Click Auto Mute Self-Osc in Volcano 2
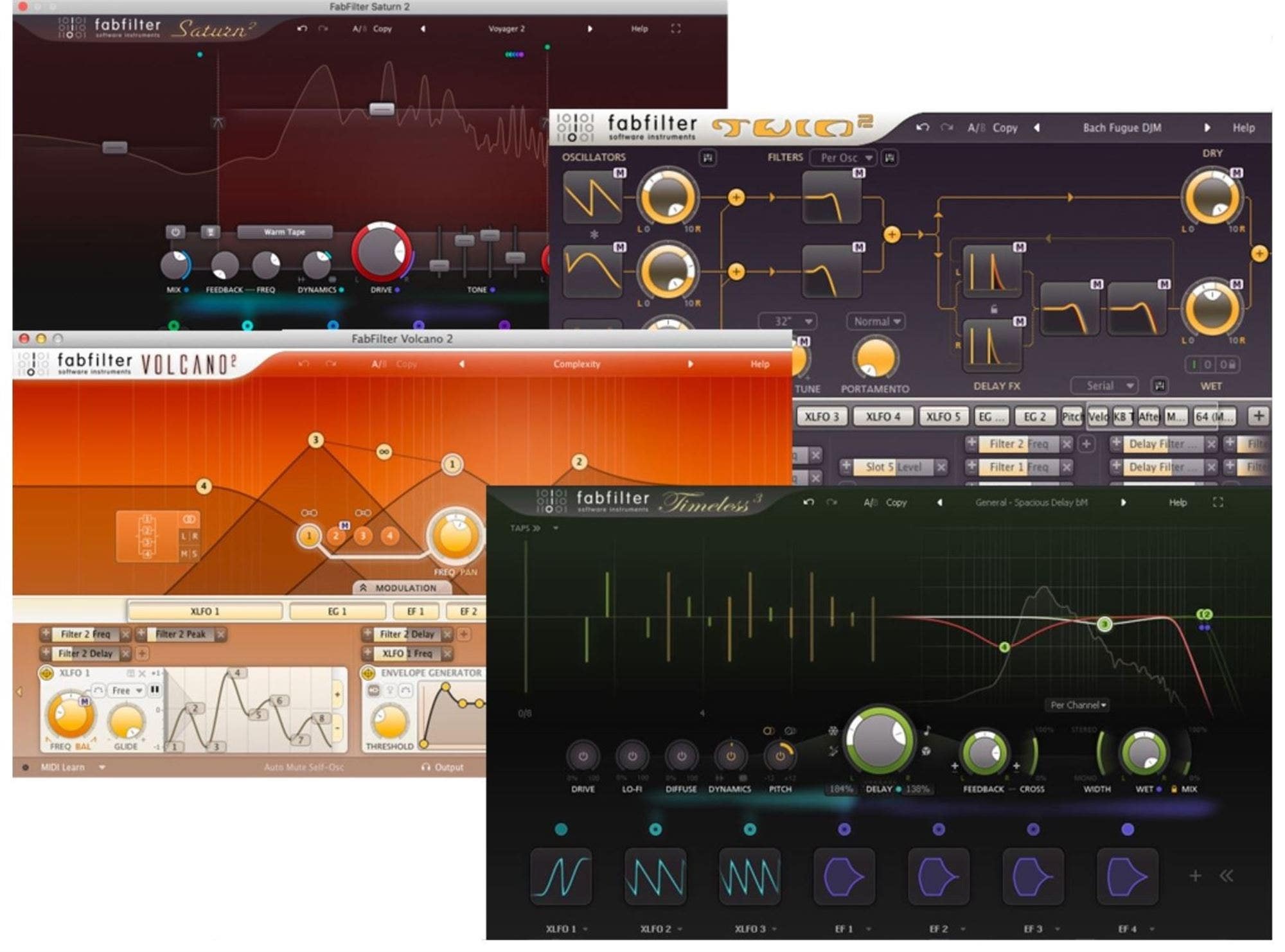The height and width of the screenshot is (952, 1285). [303, 768]
